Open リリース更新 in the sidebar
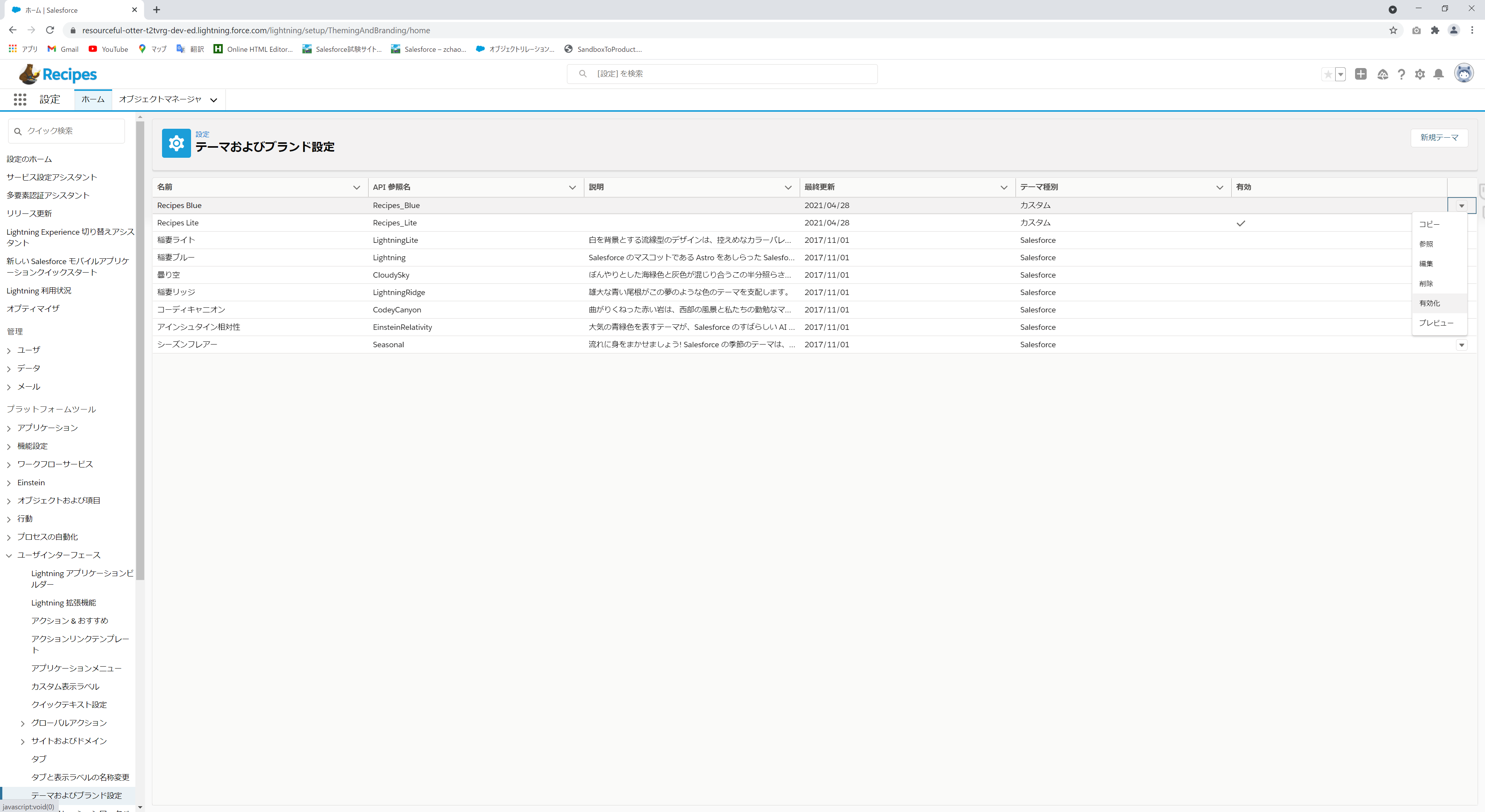The image size is (1485, 812). click(x=29, y=213)
